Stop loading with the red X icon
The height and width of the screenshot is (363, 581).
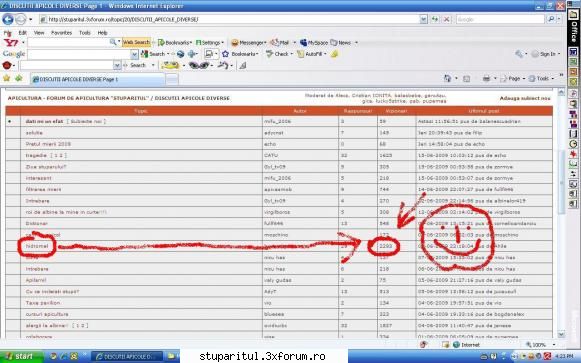[447, 19]
